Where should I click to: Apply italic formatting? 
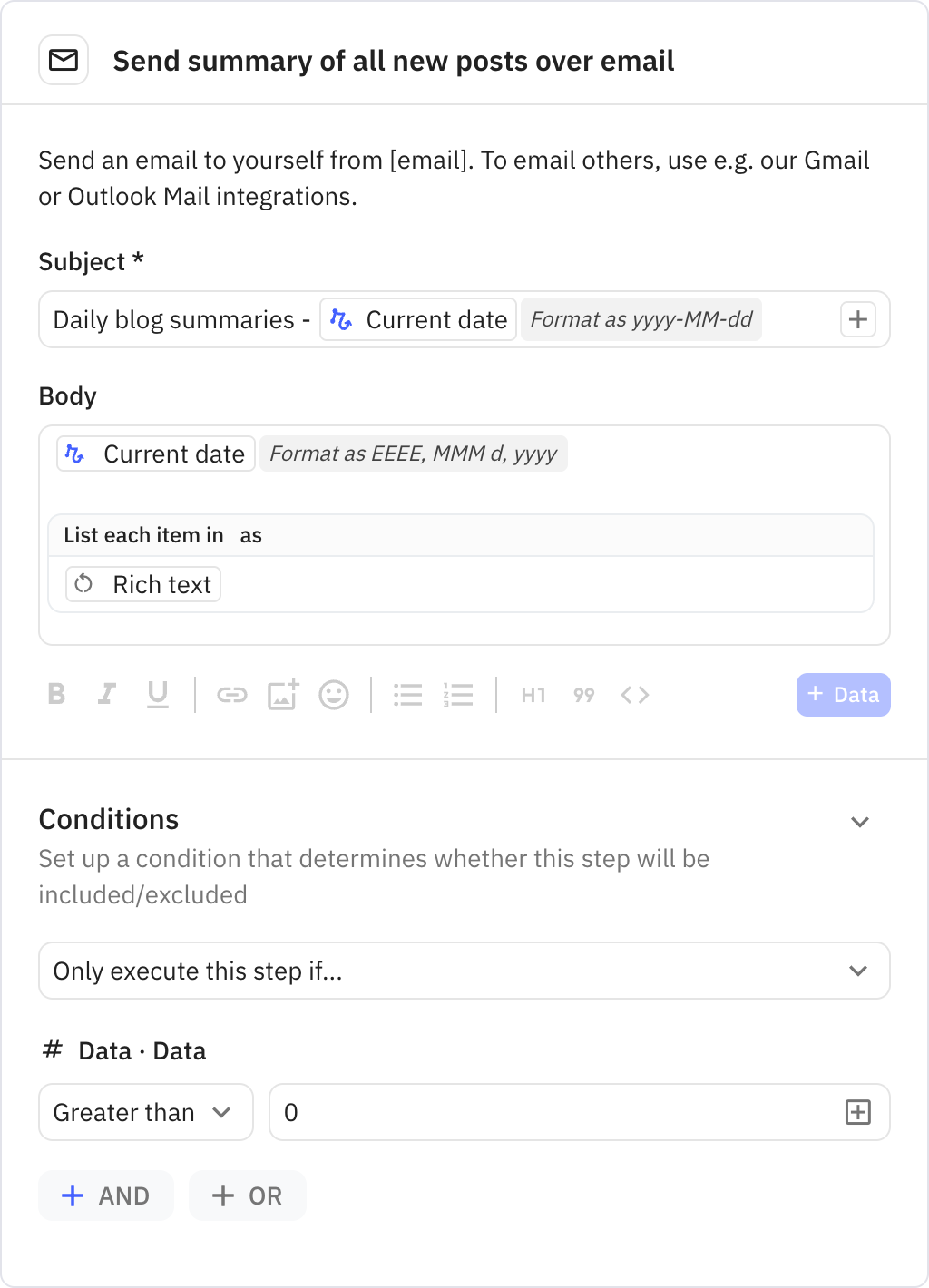pos(107,695)
